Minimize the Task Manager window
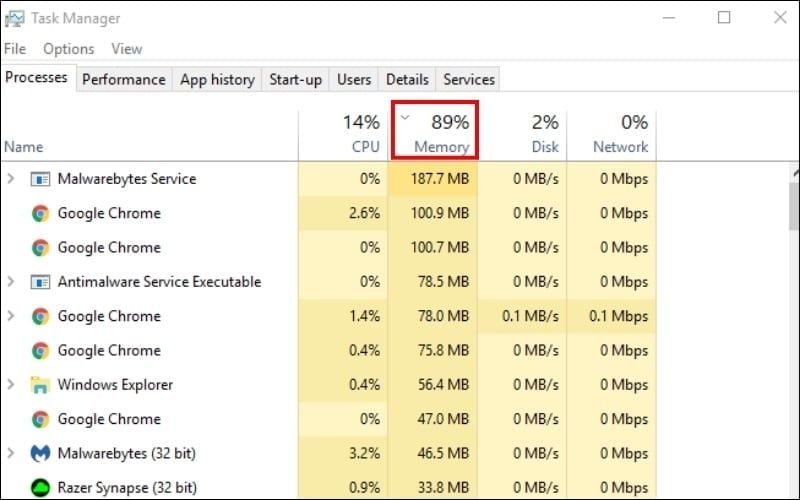 (669, 18)
